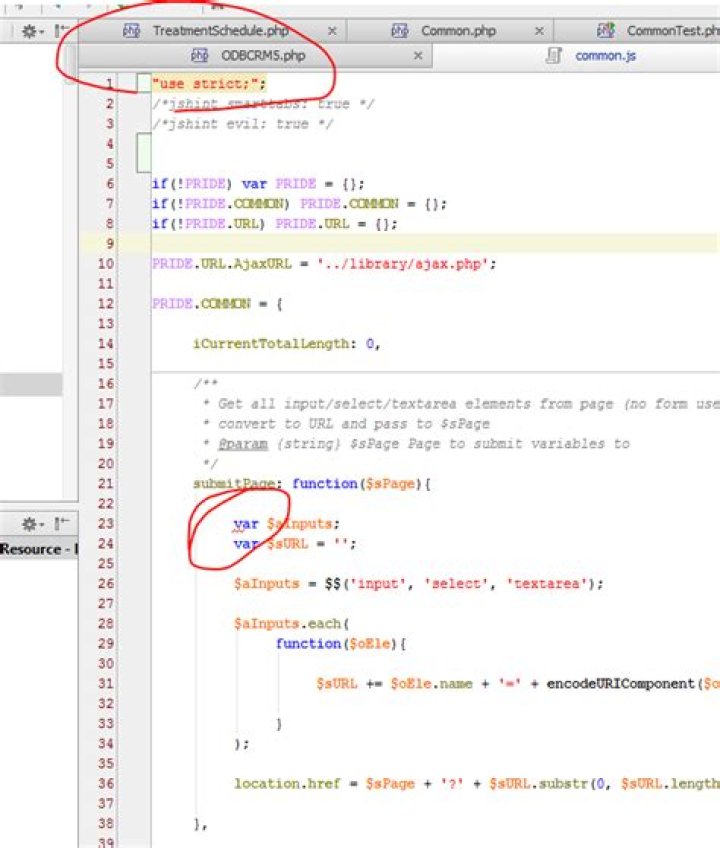Click top panel collapse-to-side icon
This screenshot has height=848, width=720.
point(61,31)
